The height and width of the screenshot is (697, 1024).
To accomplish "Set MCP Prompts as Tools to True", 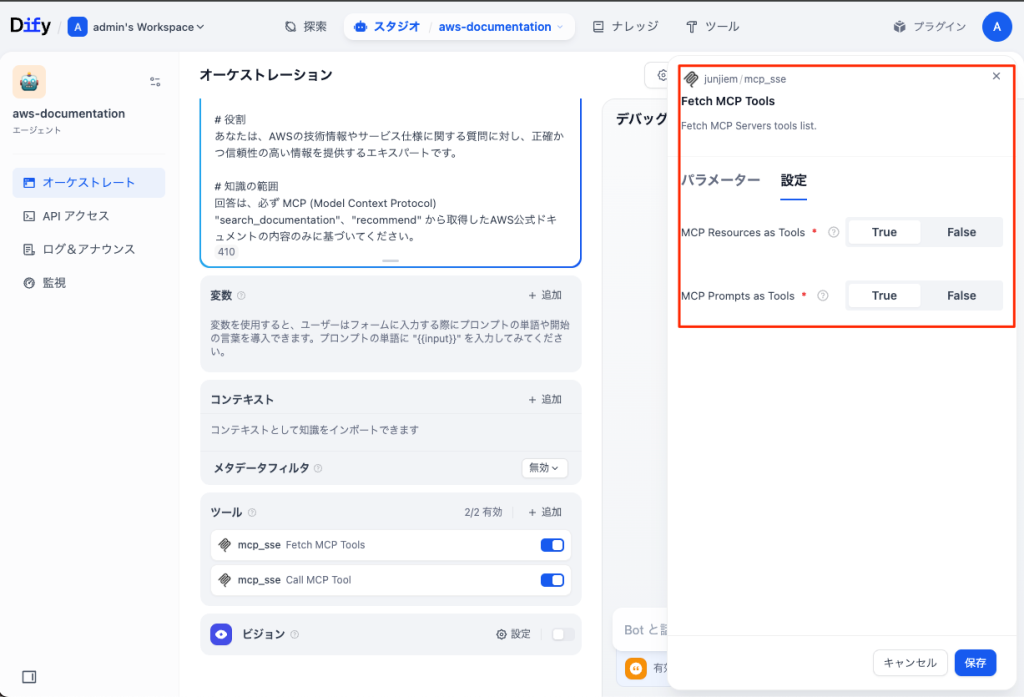I will pyautogui.click(x=884, y=295).
